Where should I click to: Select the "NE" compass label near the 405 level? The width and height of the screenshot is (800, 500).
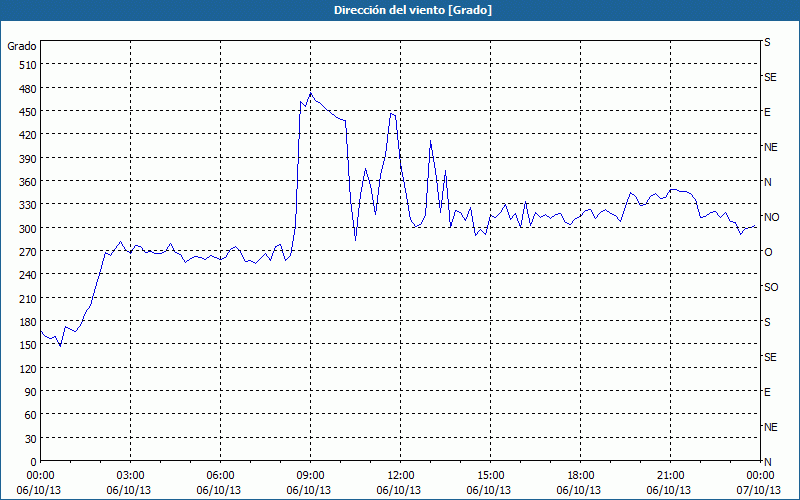tap(771, 147)
